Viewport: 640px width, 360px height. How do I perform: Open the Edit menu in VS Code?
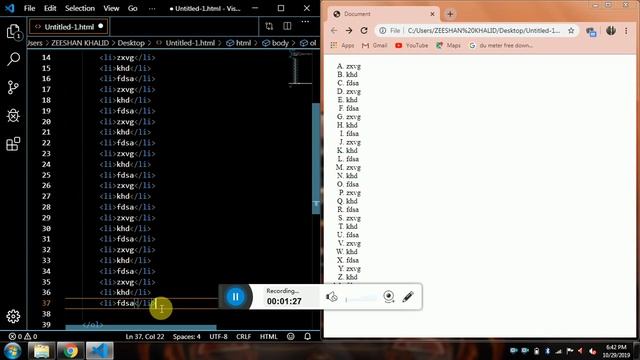click(x=50, y=8)
